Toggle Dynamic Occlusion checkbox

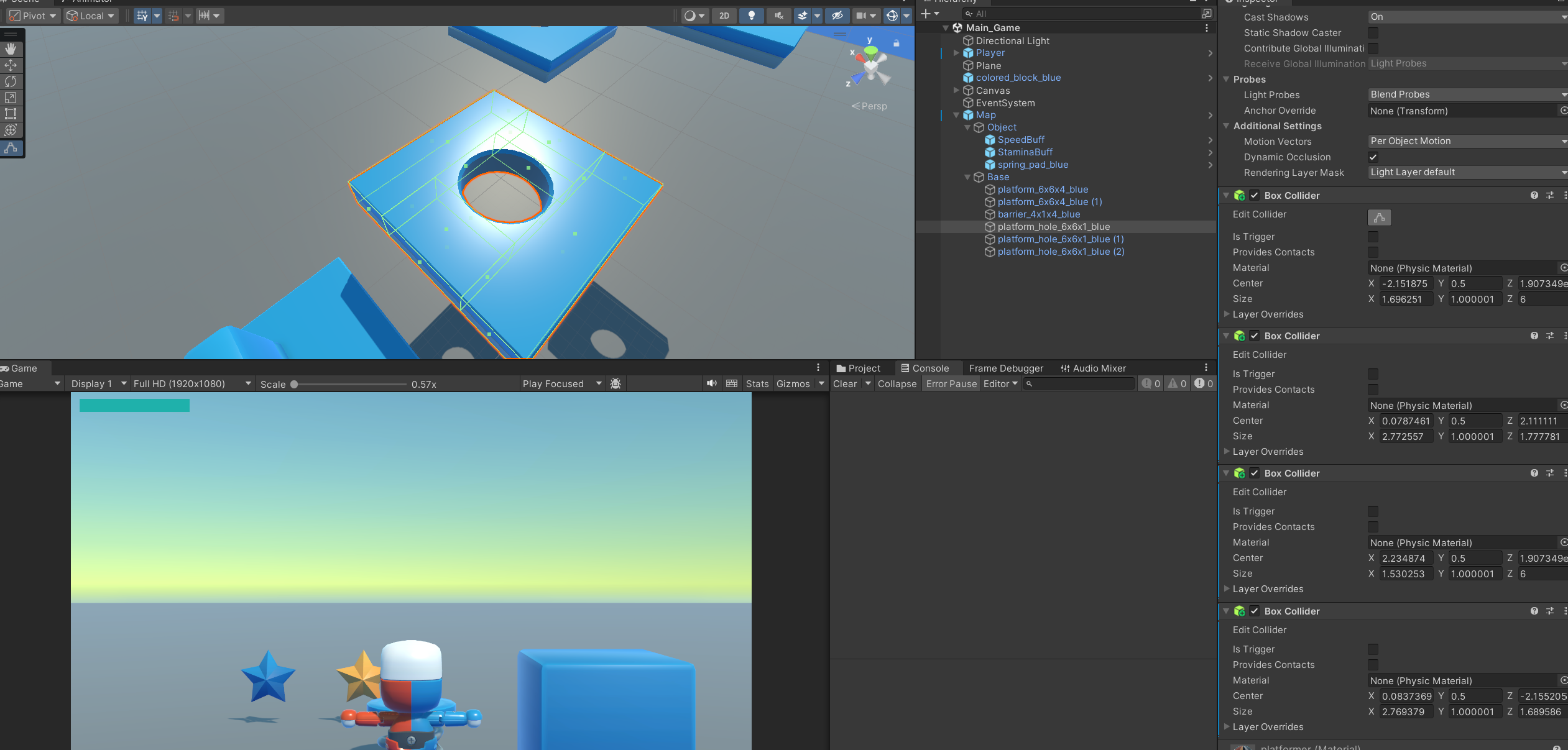coord(1373,157)
